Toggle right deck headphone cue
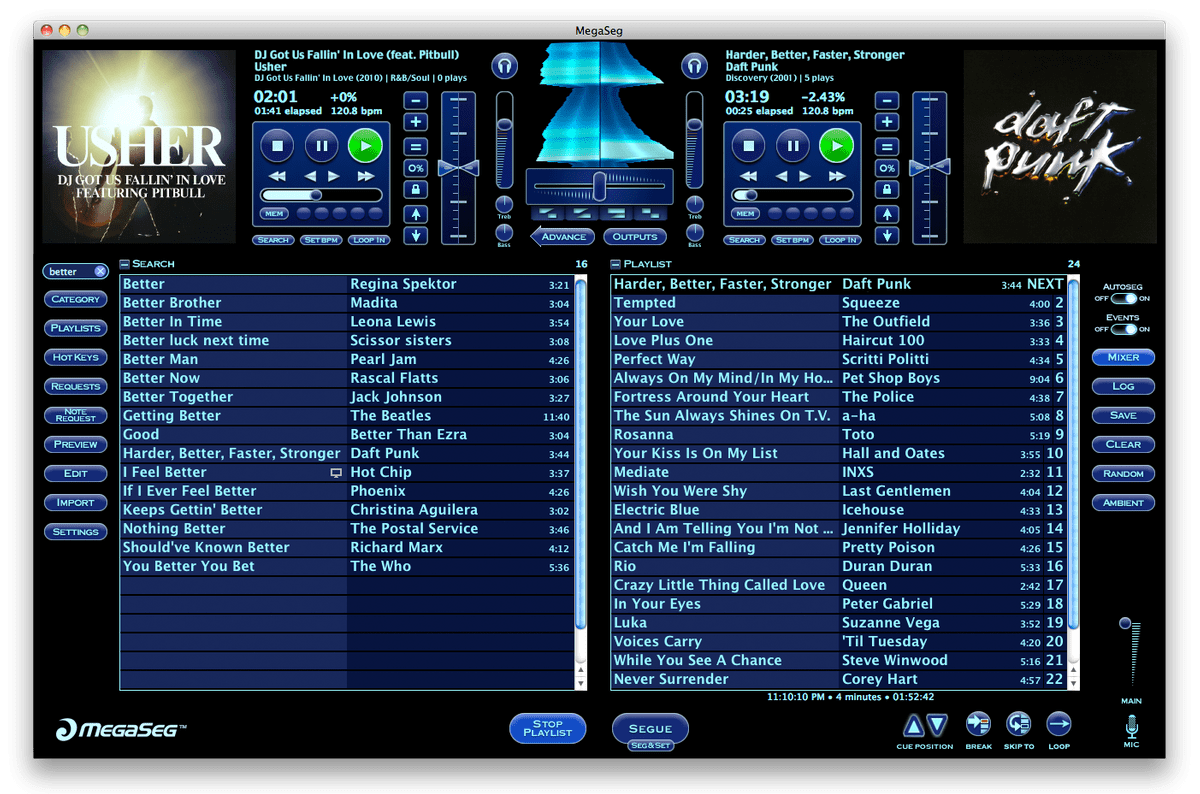 click(694, 66)
